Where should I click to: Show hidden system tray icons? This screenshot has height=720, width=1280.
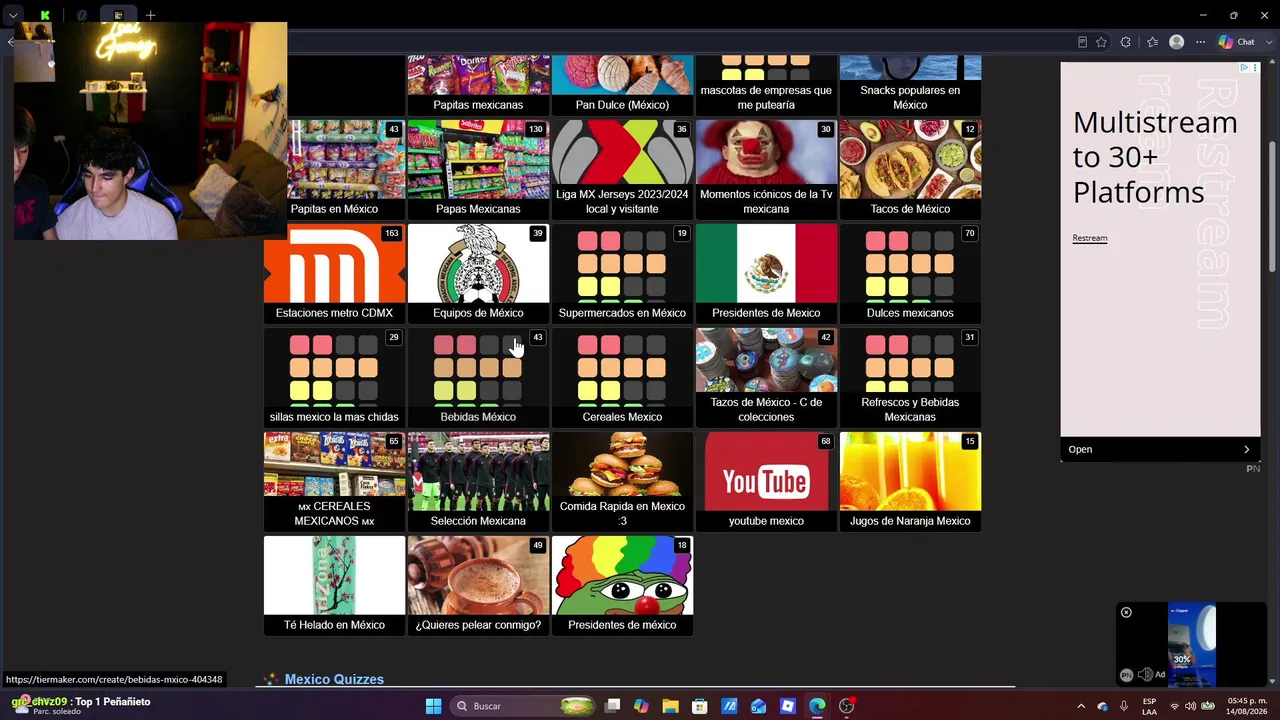1081,706
